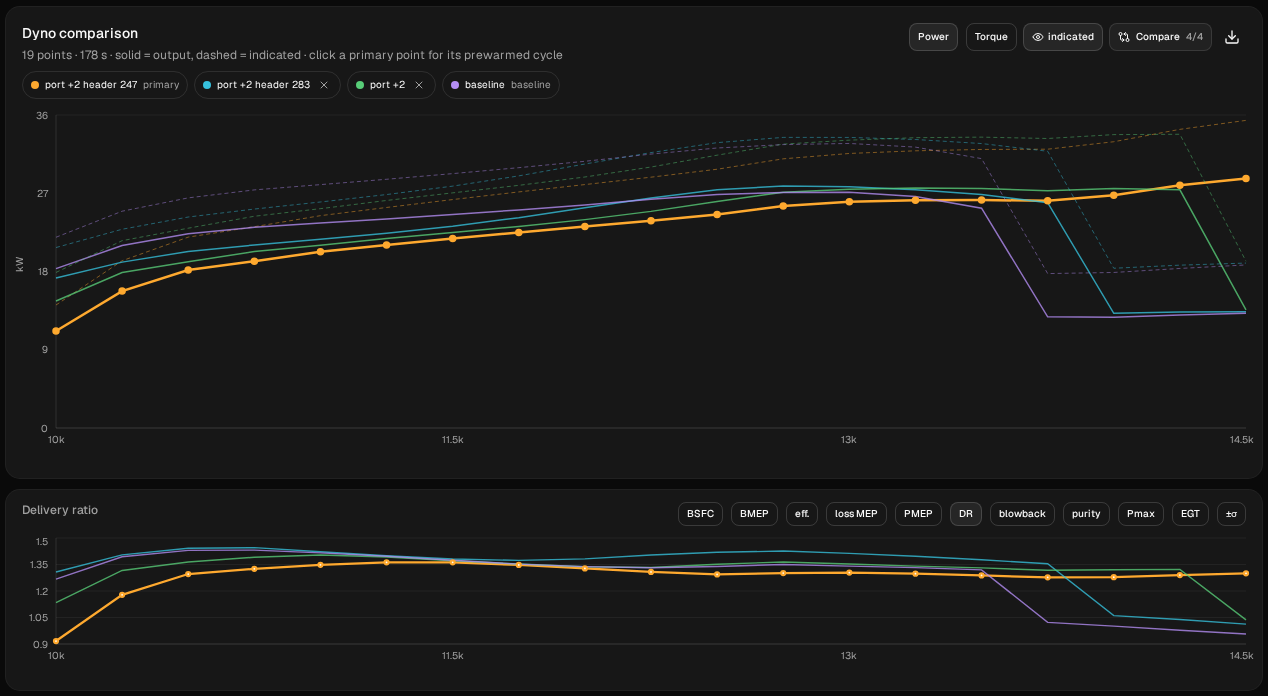Click the primary power point at 11.5k
This screenshot has height=696, width=1268.
pyautogui.click(x=452, y=238)
